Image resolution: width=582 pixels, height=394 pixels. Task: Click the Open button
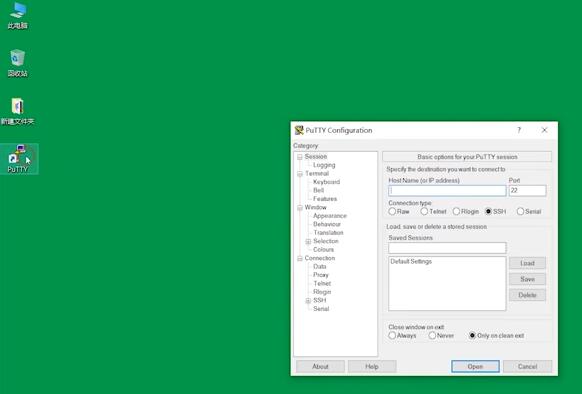[x=475, y=367]
